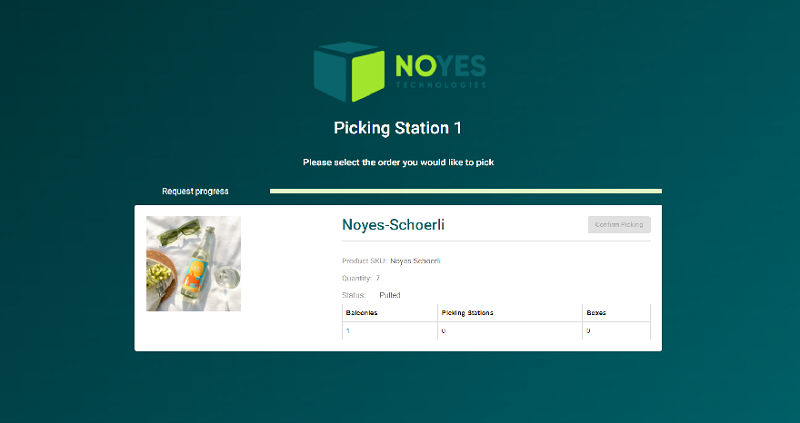Click the Picking Stations cell value 0
800x423 pixels.
tap(443, 331)
